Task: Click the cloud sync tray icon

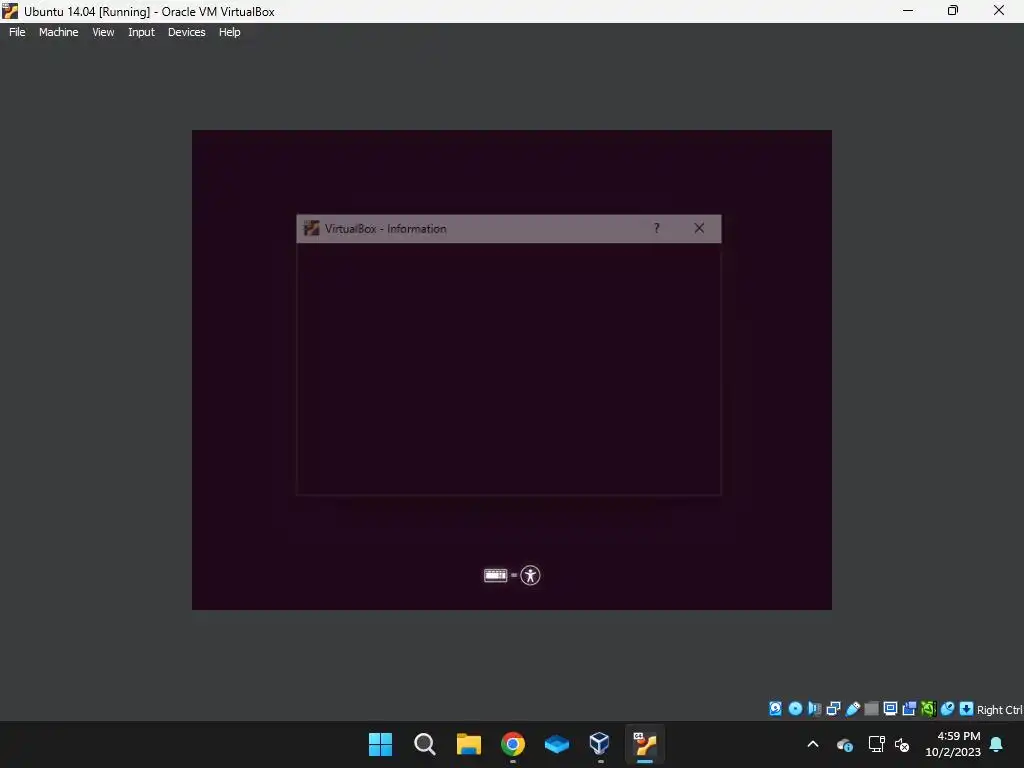Action: tap(845, 744)
